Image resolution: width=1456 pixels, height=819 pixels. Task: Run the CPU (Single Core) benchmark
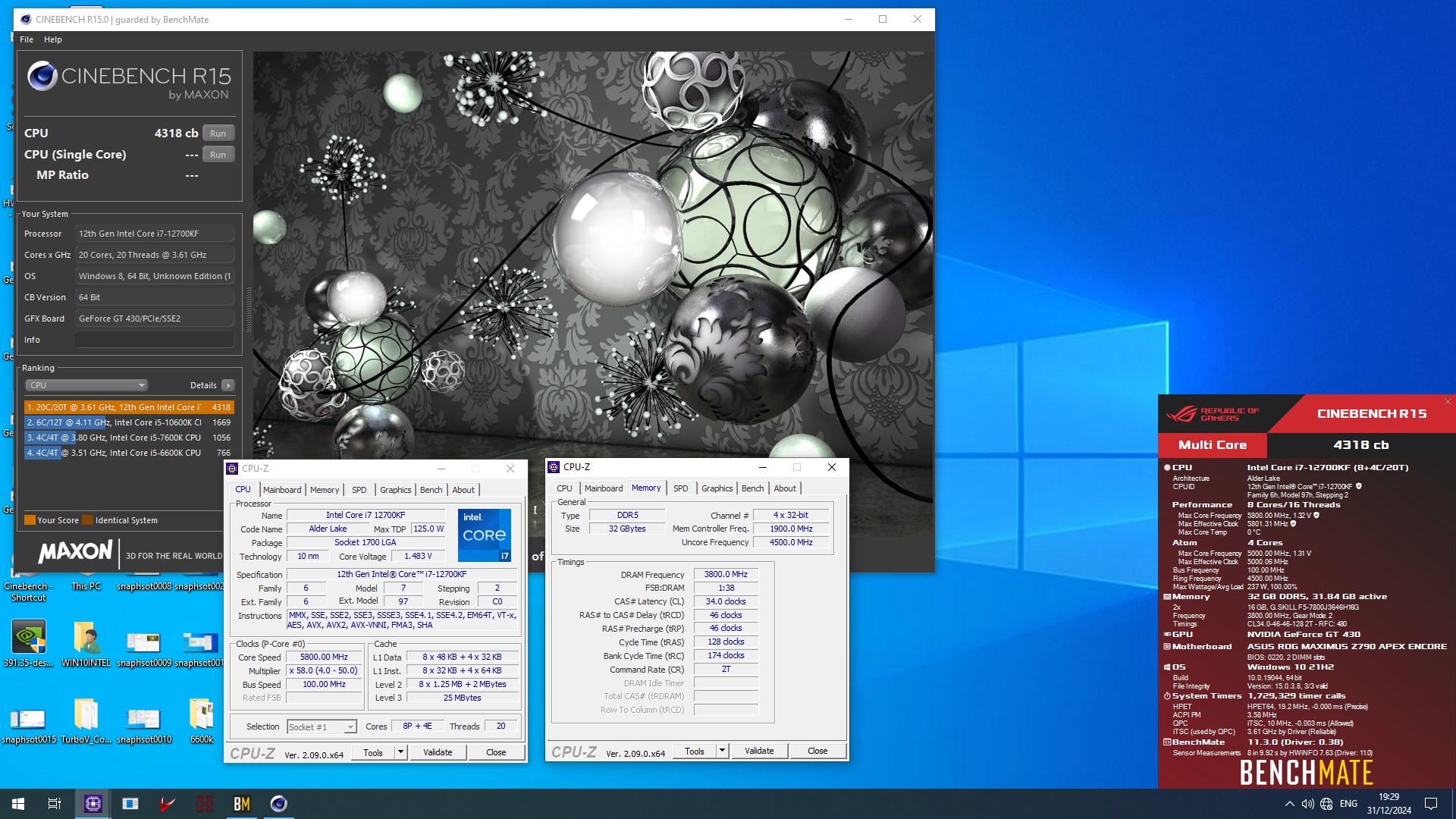218,154
